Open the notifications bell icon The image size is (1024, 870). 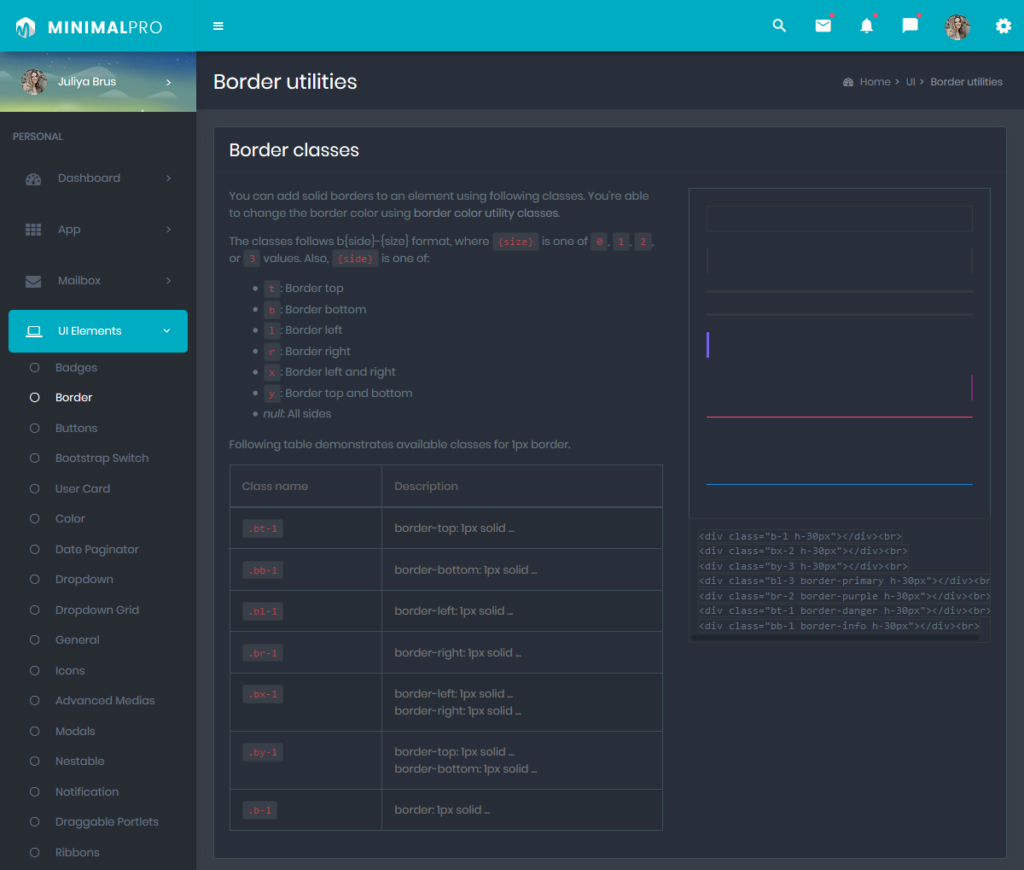866,25
